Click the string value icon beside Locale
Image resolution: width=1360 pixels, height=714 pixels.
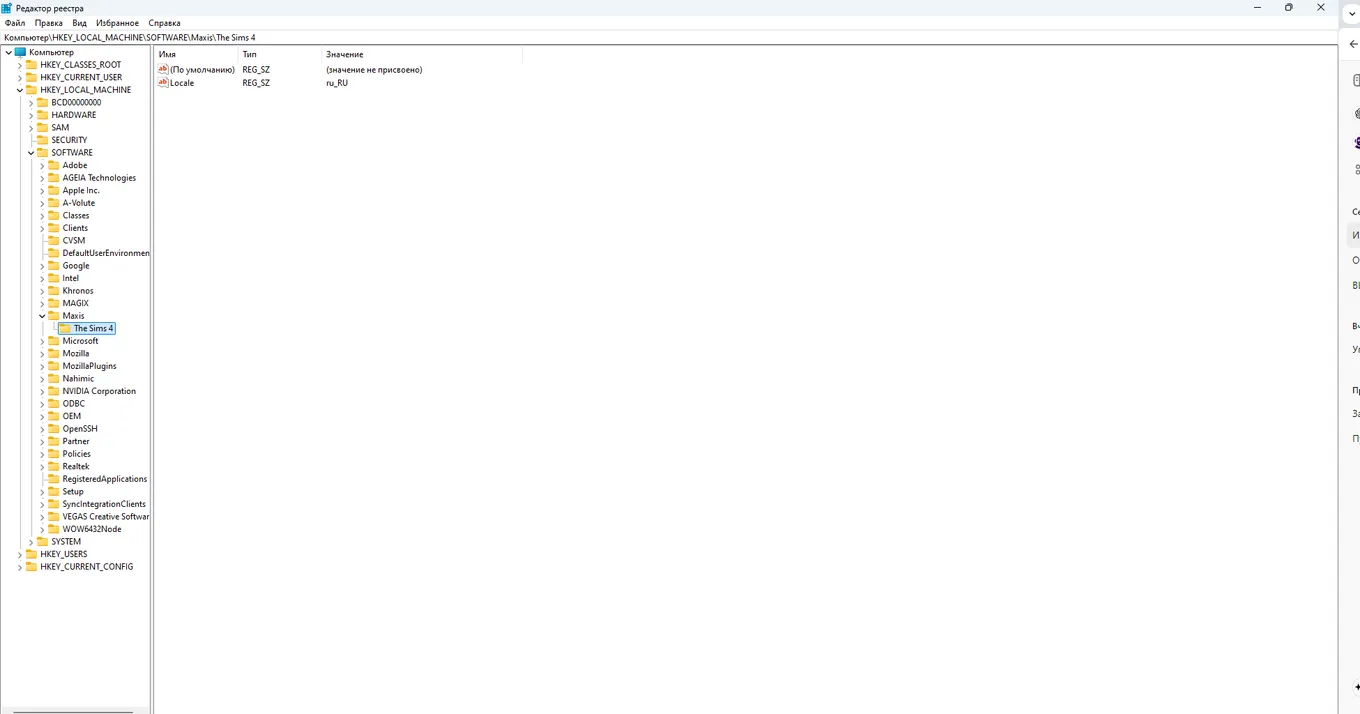(163, 82)
